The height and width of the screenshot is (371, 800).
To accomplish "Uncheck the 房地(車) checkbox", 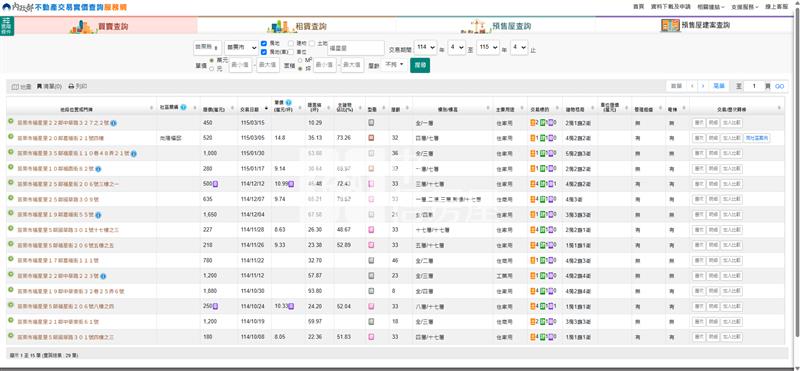I will pyautogui.click(x=264, y=52).
